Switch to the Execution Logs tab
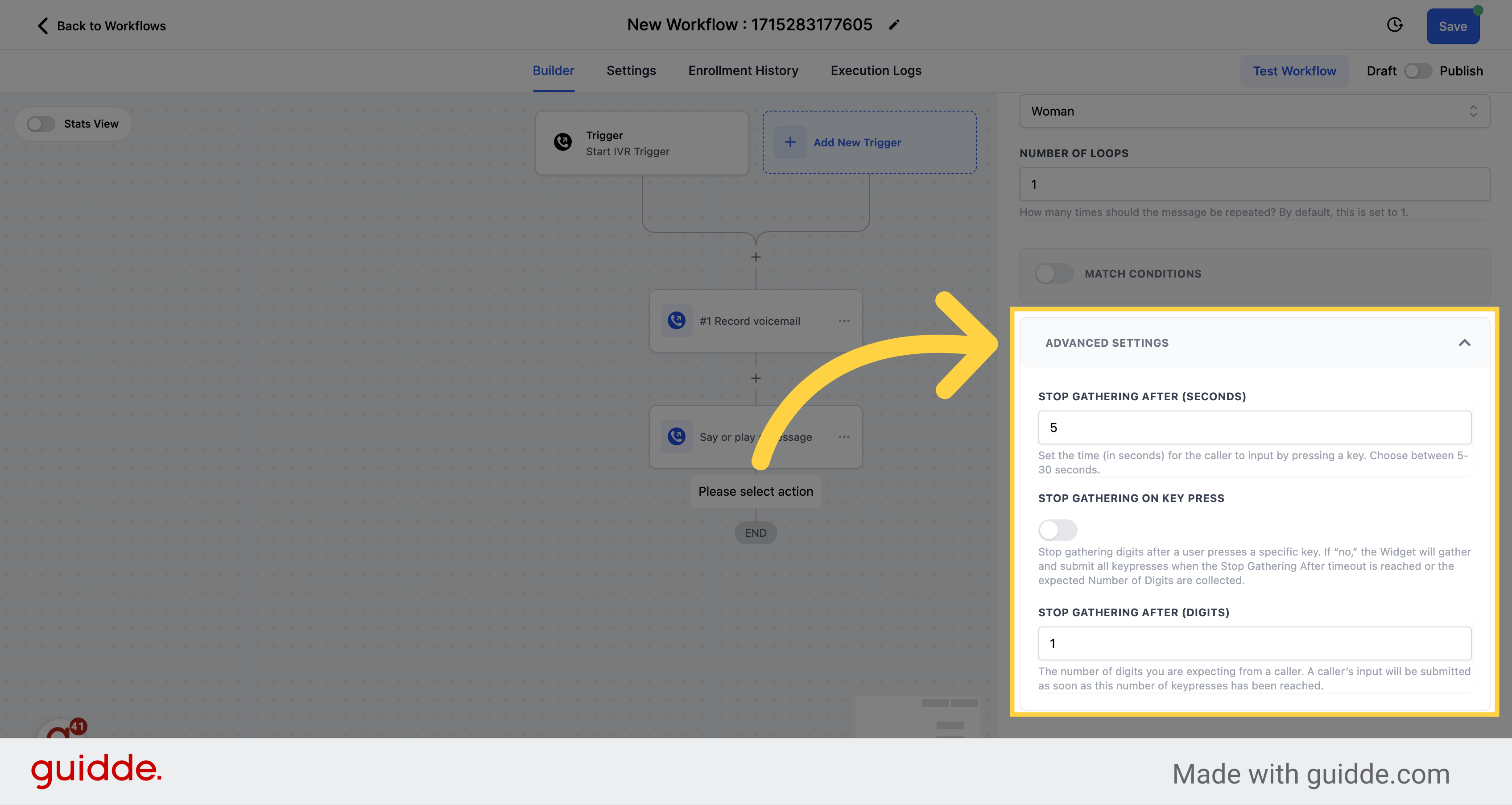Image resolution: width=1512 pixels, height=805 pixels. (876, 70)
